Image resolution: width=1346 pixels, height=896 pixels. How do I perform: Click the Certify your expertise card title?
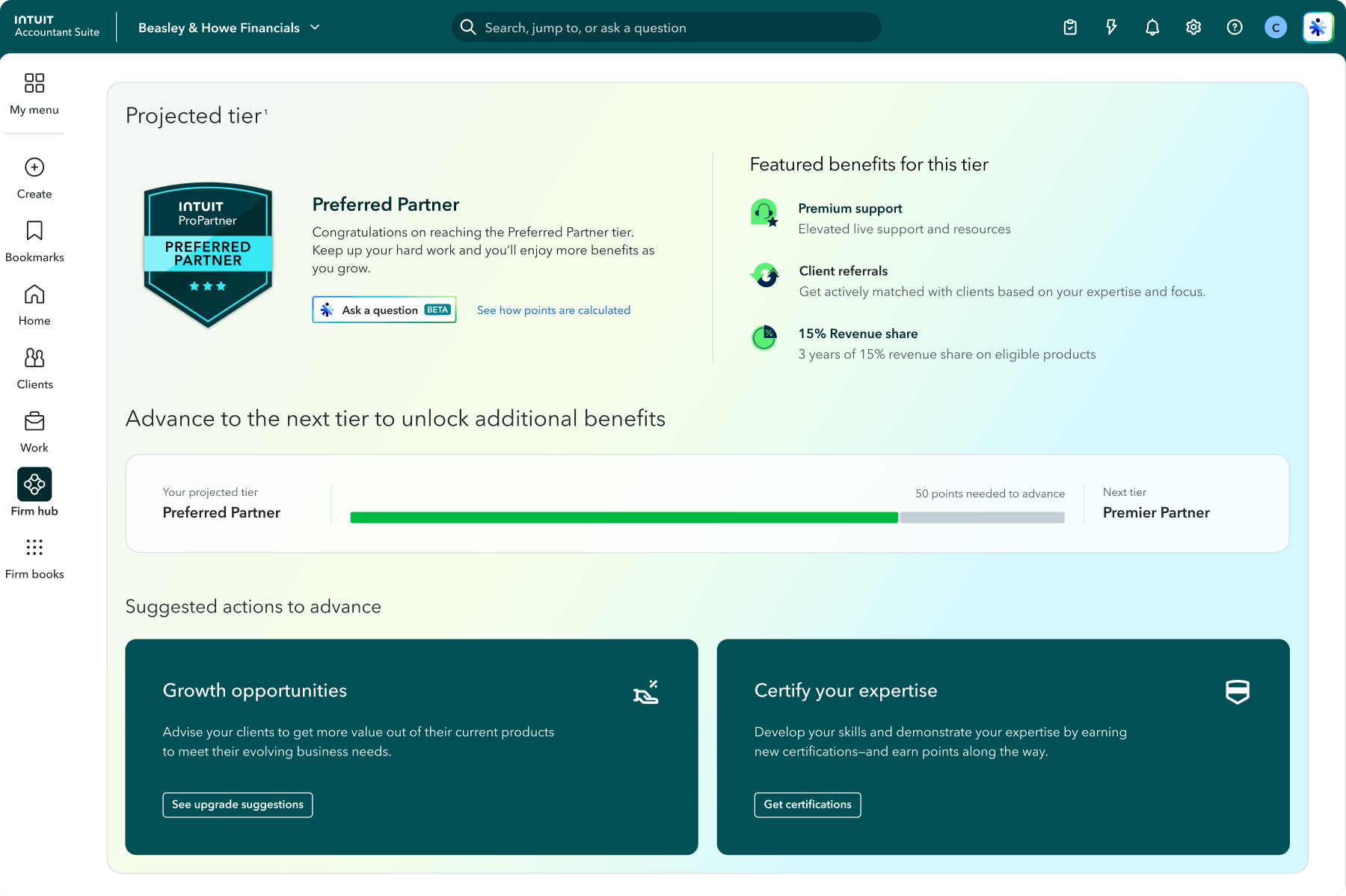point(846,690)
